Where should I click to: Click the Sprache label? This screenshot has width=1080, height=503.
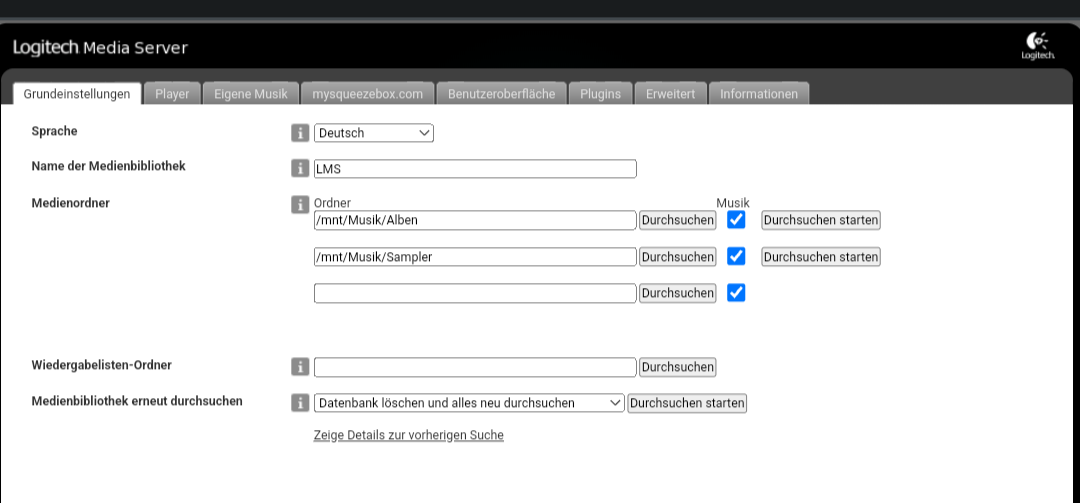click(54, 131)
